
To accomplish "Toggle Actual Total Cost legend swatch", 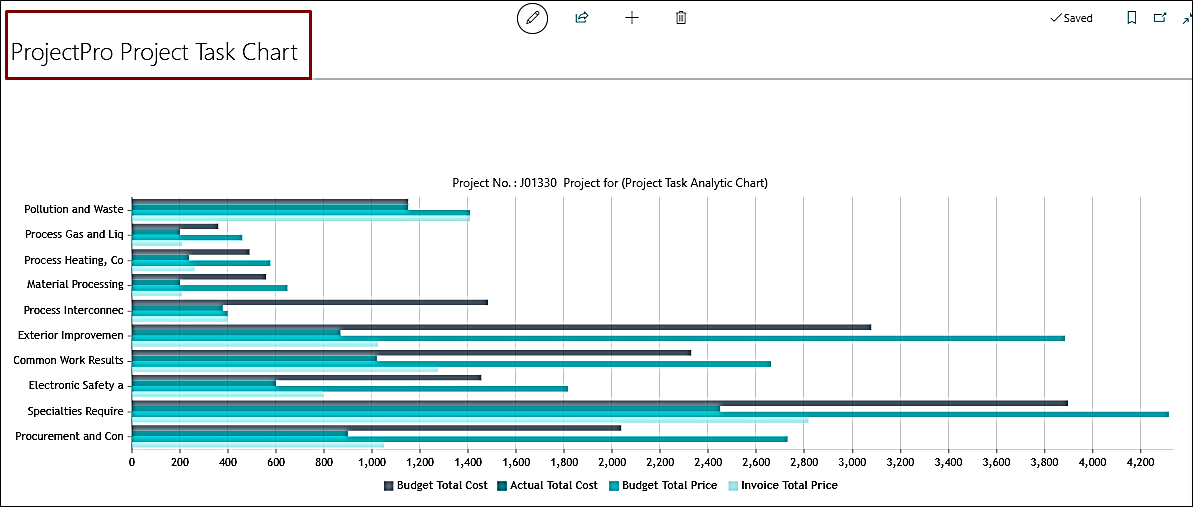I will click(x=502, y=485).
